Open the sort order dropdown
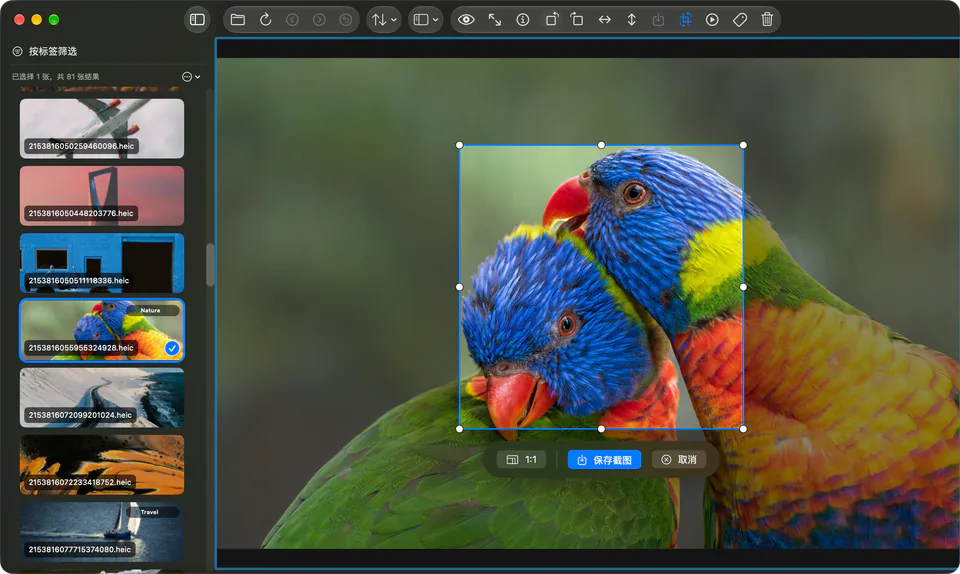This screenshot has width=960, height=574. click(x=384, y=20)
